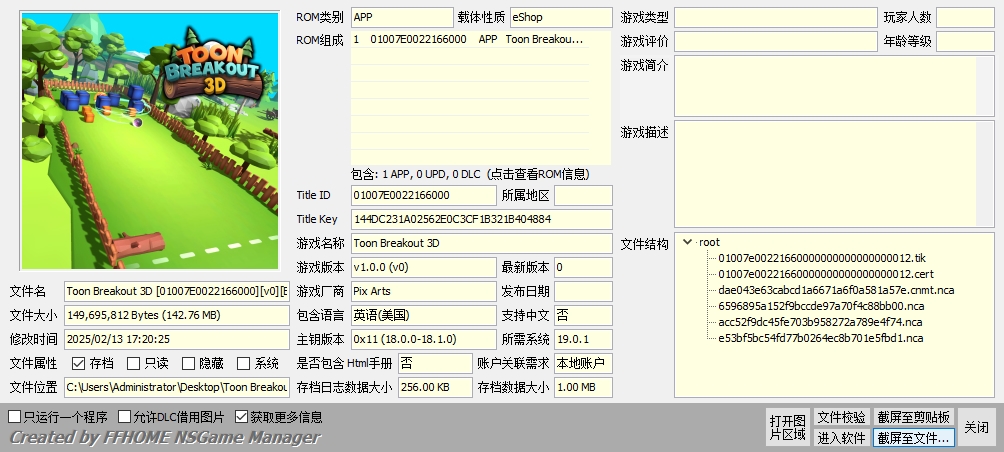This screenshot has width=1004, height=452.
Task: Enable 只运行一个程序 single-instance option
Action: 14,417
